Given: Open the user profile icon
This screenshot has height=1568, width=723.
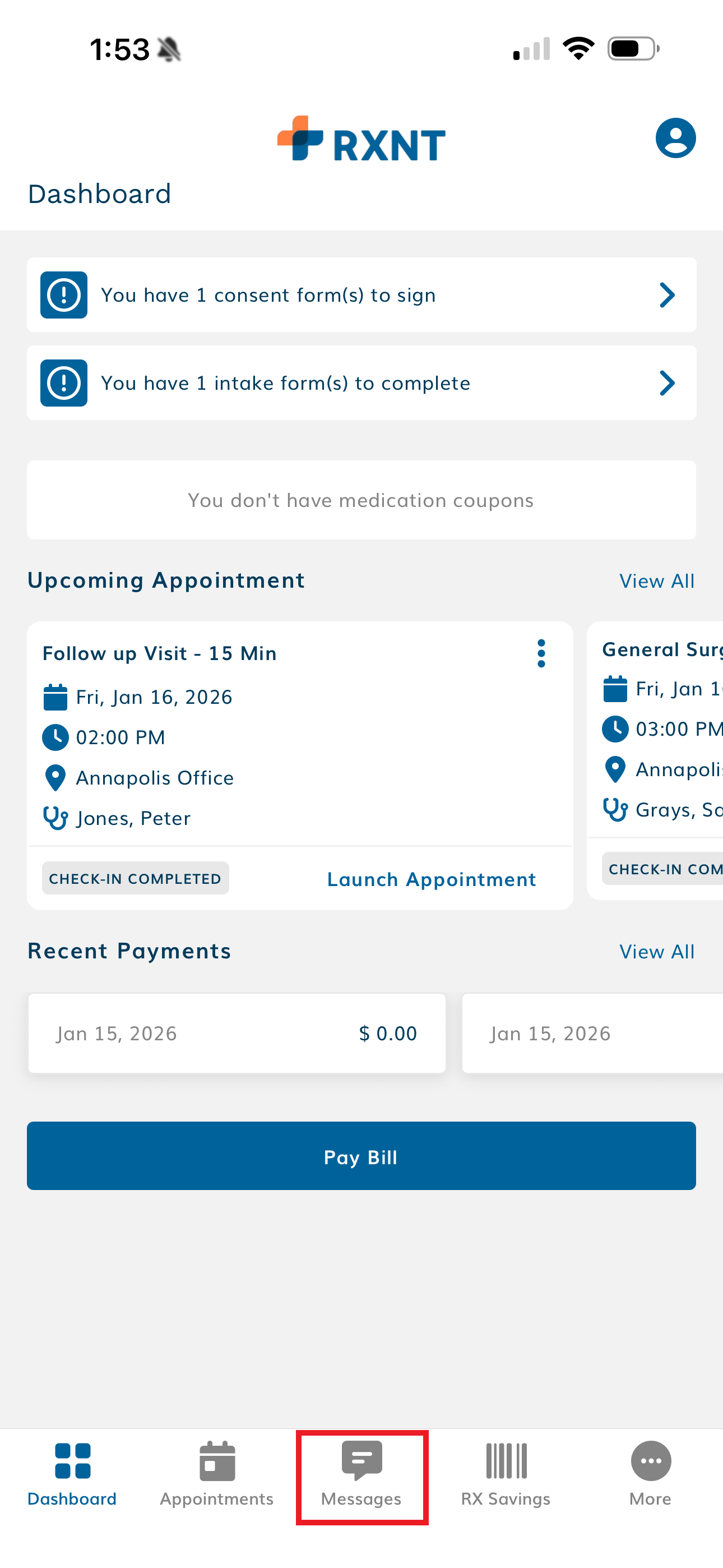Looking at the screenshot, I should (x=675, y=138).
